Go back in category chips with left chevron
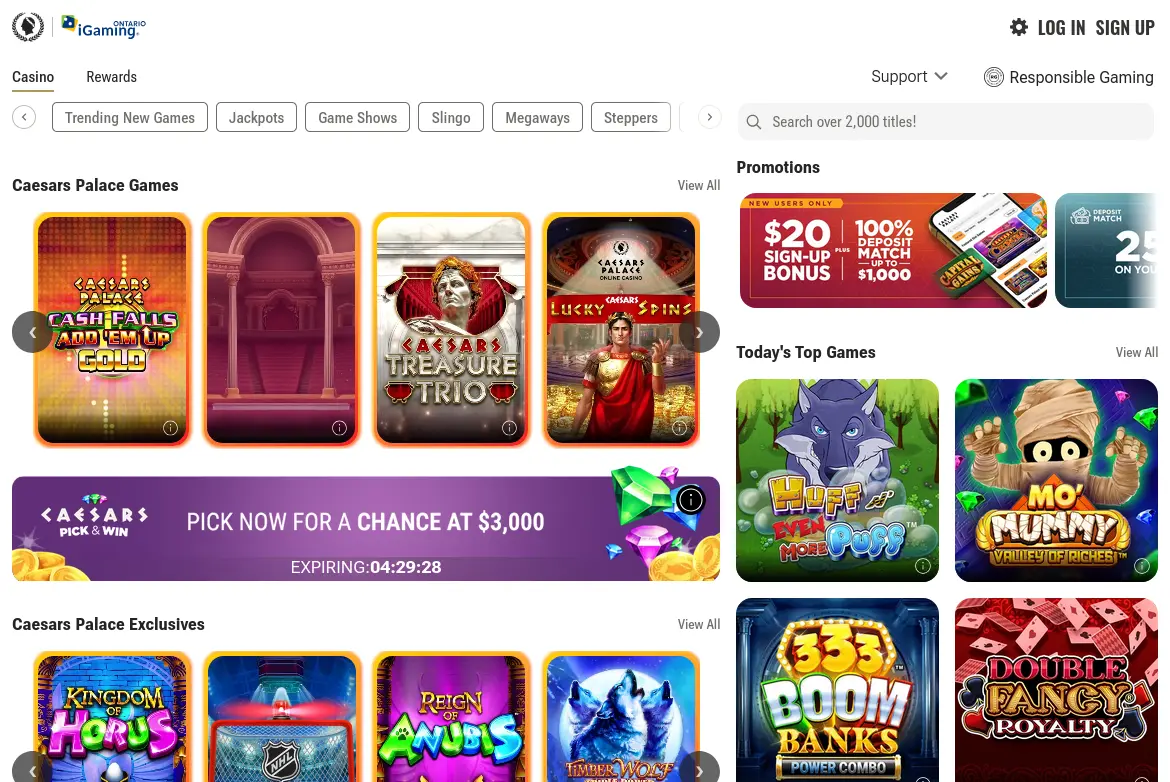The height and width of the screenshot is (782, 1170). pos(24,117)
